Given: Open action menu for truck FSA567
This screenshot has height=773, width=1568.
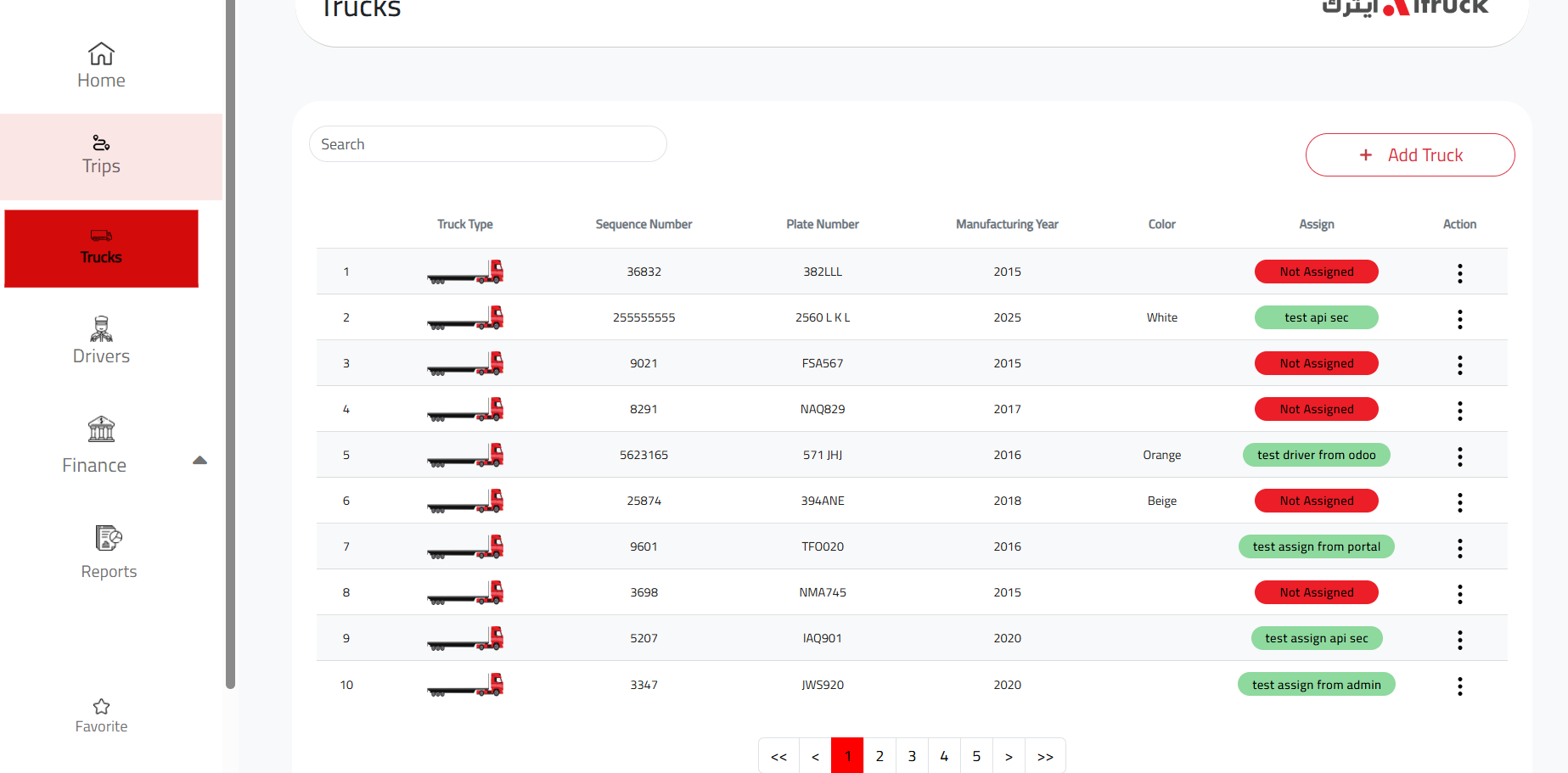Looking at the screenshot, I should pos(1459,364).
